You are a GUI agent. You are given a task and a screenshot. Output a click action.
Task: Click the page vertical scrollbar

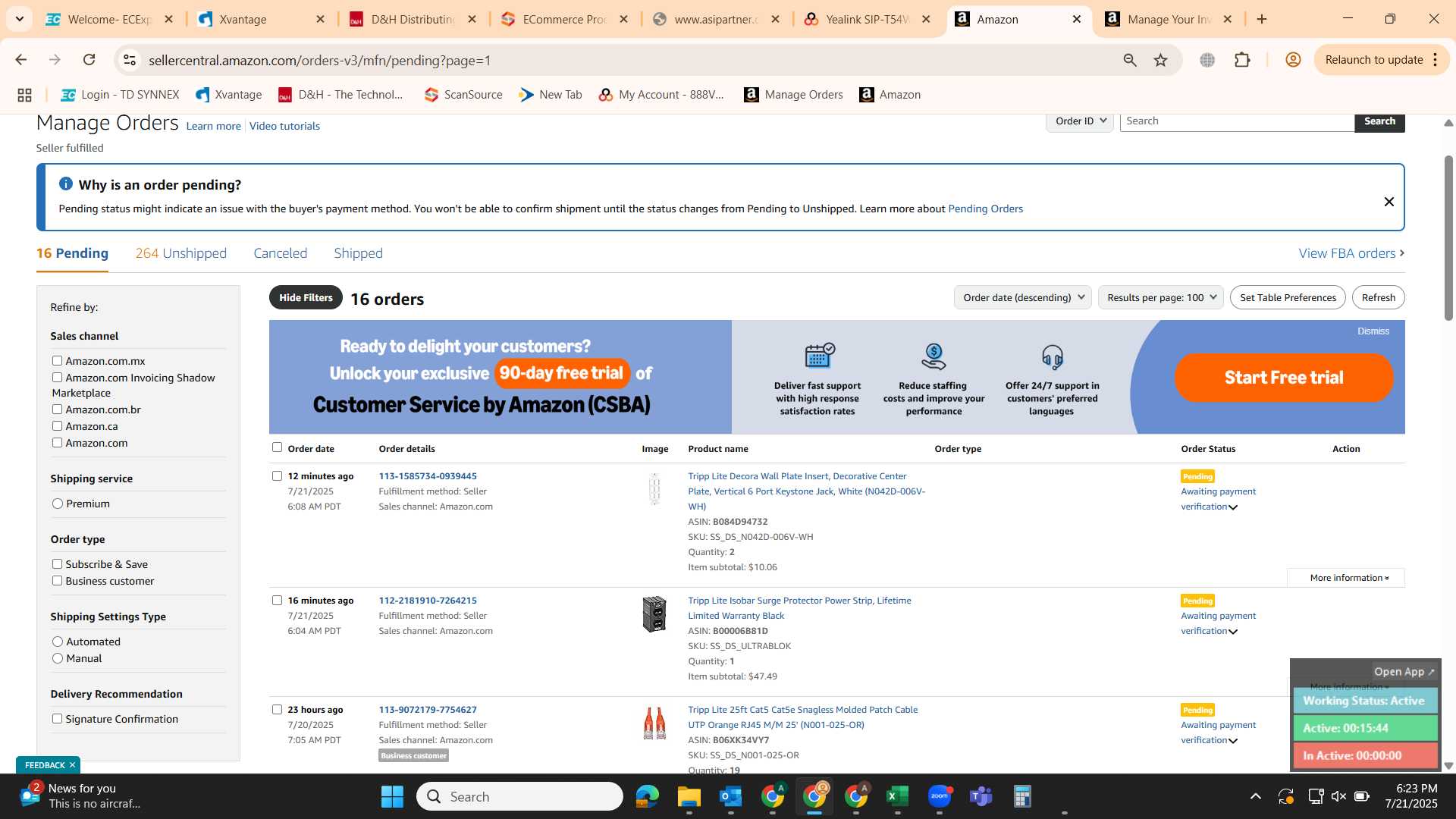pos(1448,239)
